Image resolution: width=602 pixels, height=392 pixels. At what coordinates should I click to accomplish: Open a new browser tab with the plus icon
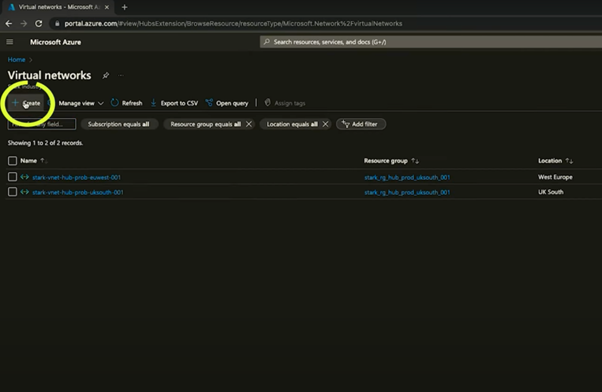coord(124,7)
